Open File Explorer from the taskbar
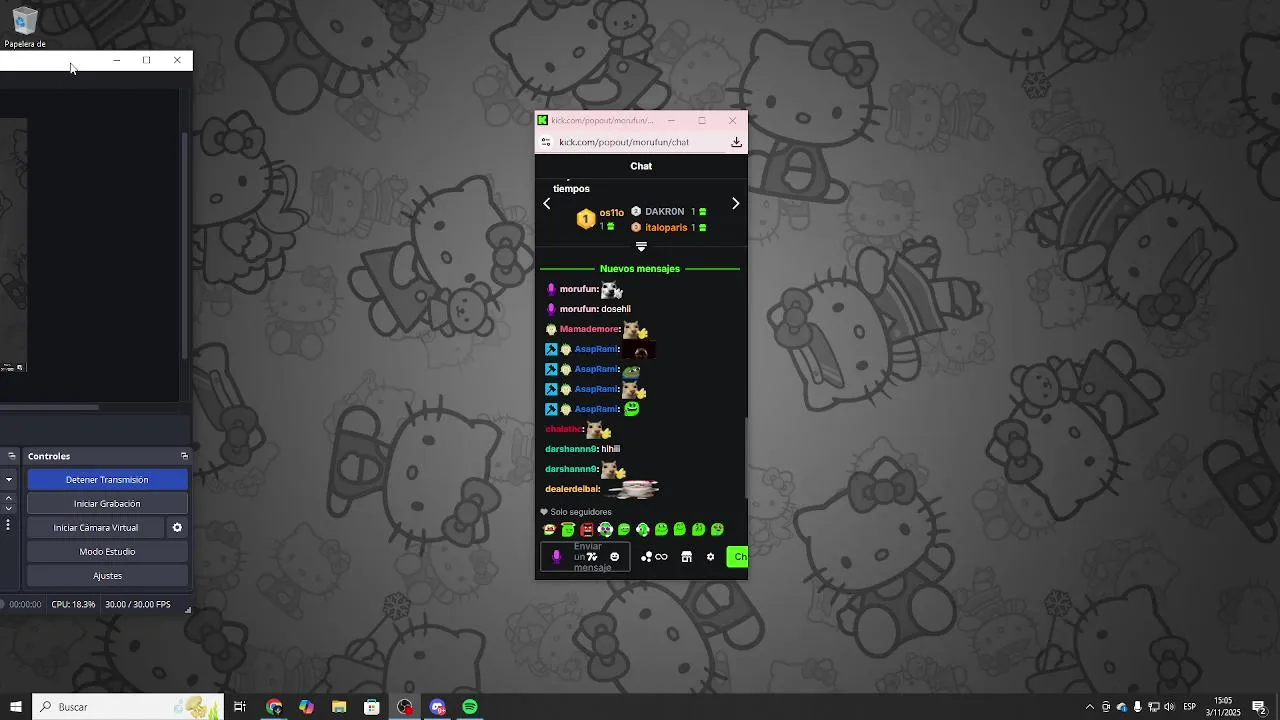The height and width of the screenshot is (720, 1280). click(339, 707)
